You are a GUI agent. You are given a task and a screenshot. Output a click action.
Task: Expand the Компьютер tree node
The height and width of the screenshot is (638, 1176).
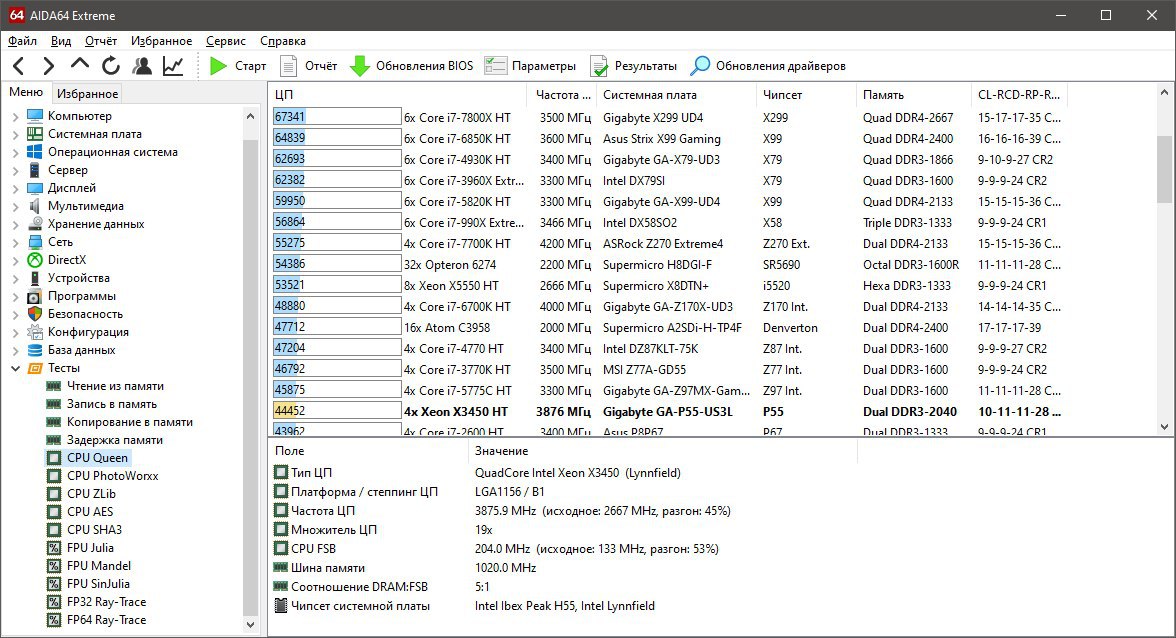tap(16, 116)
